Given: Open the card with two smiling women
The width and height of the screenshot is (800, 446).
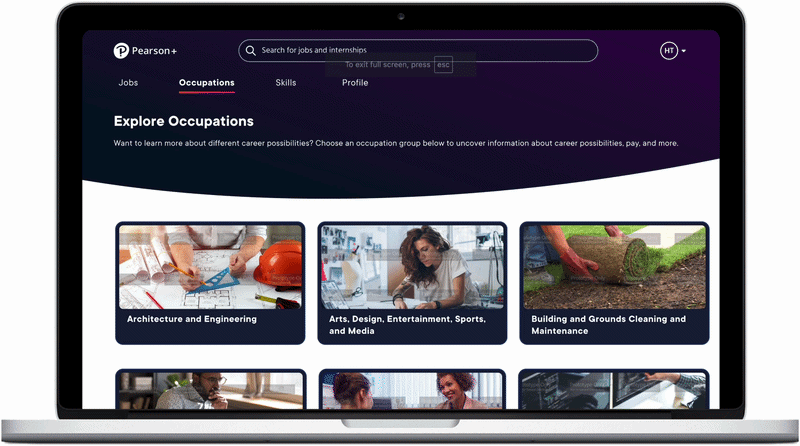Looking at the screenshot, I should point(412,389).
